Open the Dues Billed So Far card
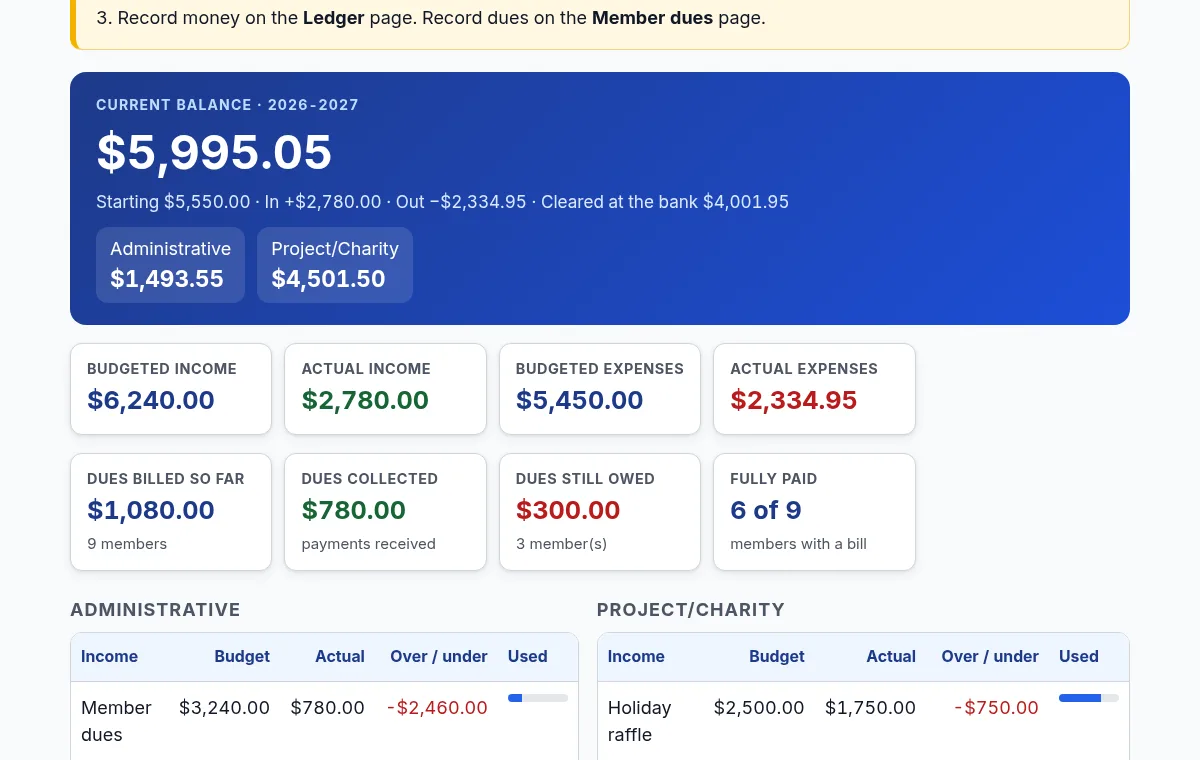 tap(171, 512)
